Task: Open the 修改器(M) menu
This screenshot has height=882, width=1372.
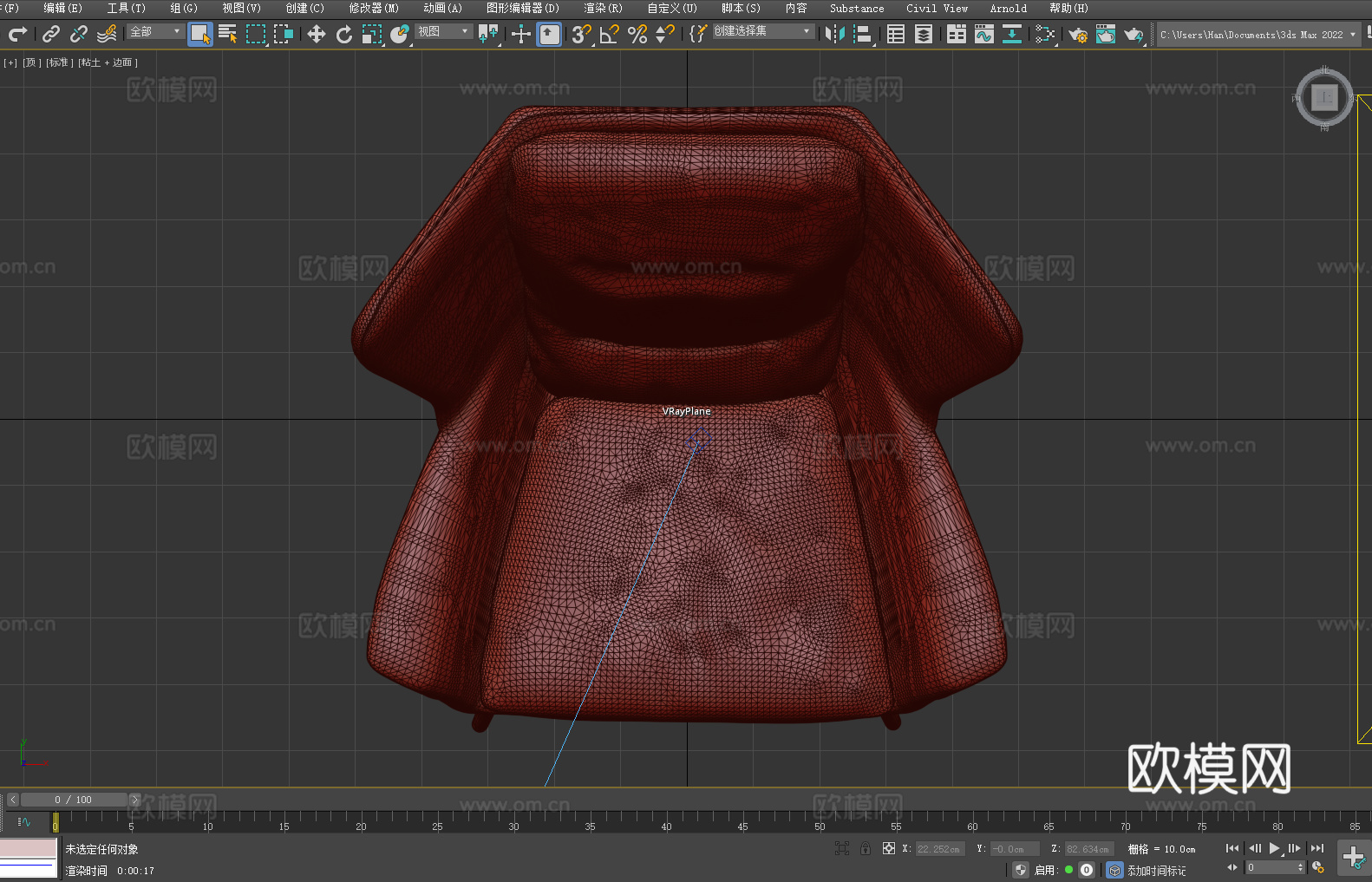Action: pos(374,8)
